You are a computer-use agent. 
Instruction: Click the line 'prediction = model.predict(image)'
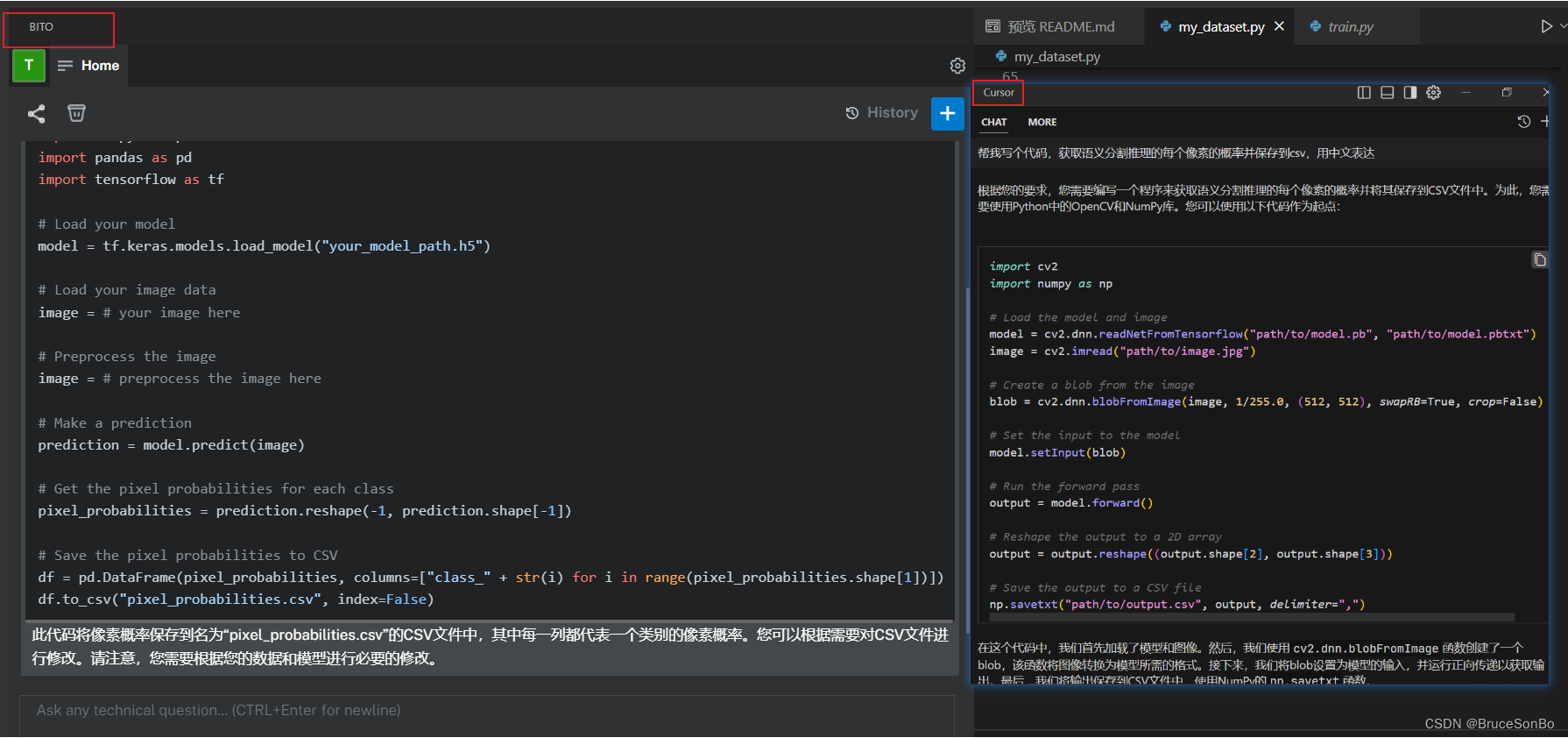(x=171, y=445)
